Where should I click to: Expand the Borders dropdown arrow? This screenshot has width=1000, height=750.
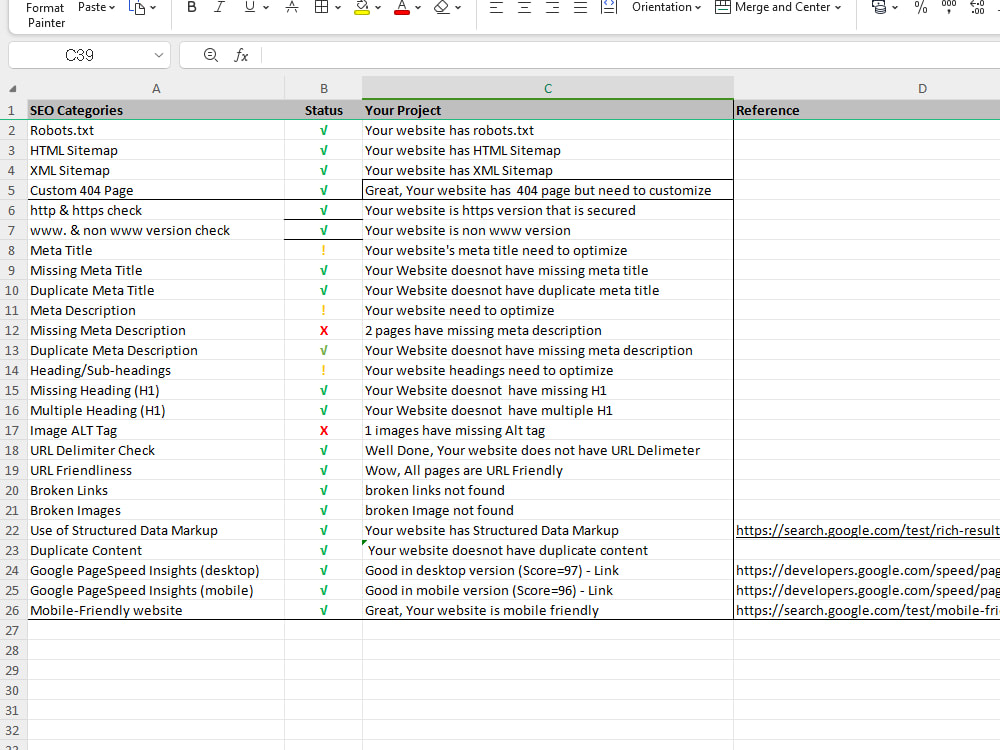click(x=338, y=8)
